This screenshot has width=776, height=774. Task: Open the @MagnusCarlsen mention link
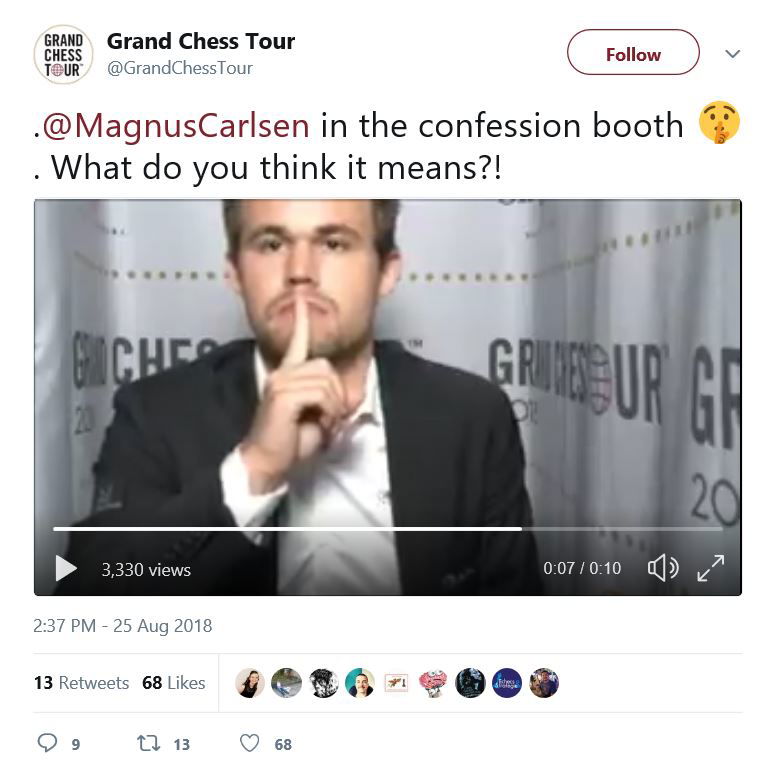176,125
